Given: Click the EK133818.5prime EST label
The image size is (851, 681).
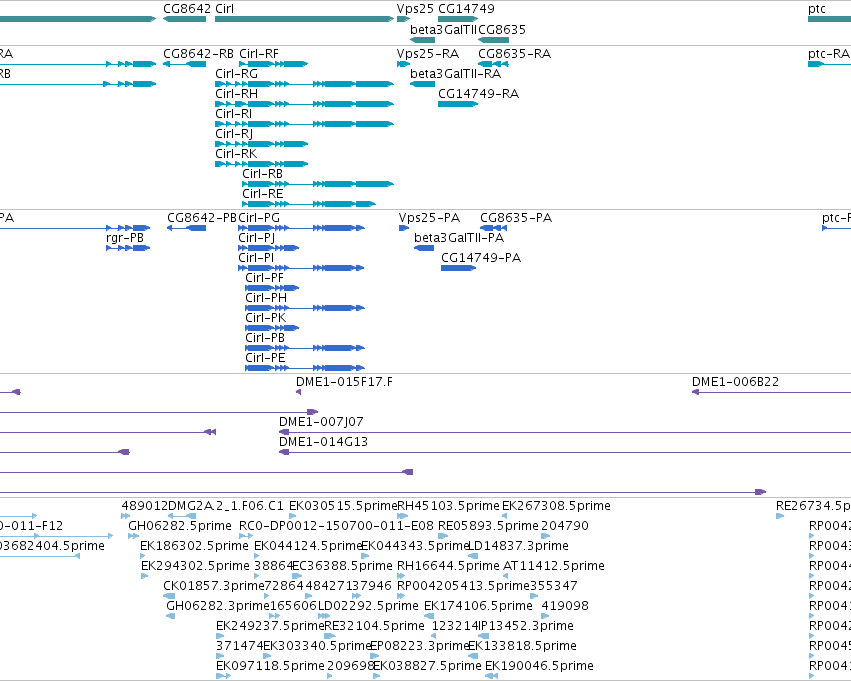Looking at the screenshot, I should (522, 647).
